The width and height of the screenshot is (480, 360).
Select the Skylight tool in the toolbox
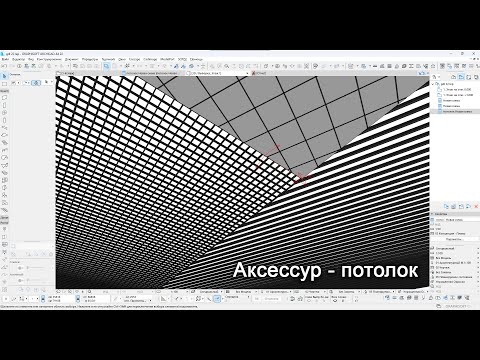point(4,173)
